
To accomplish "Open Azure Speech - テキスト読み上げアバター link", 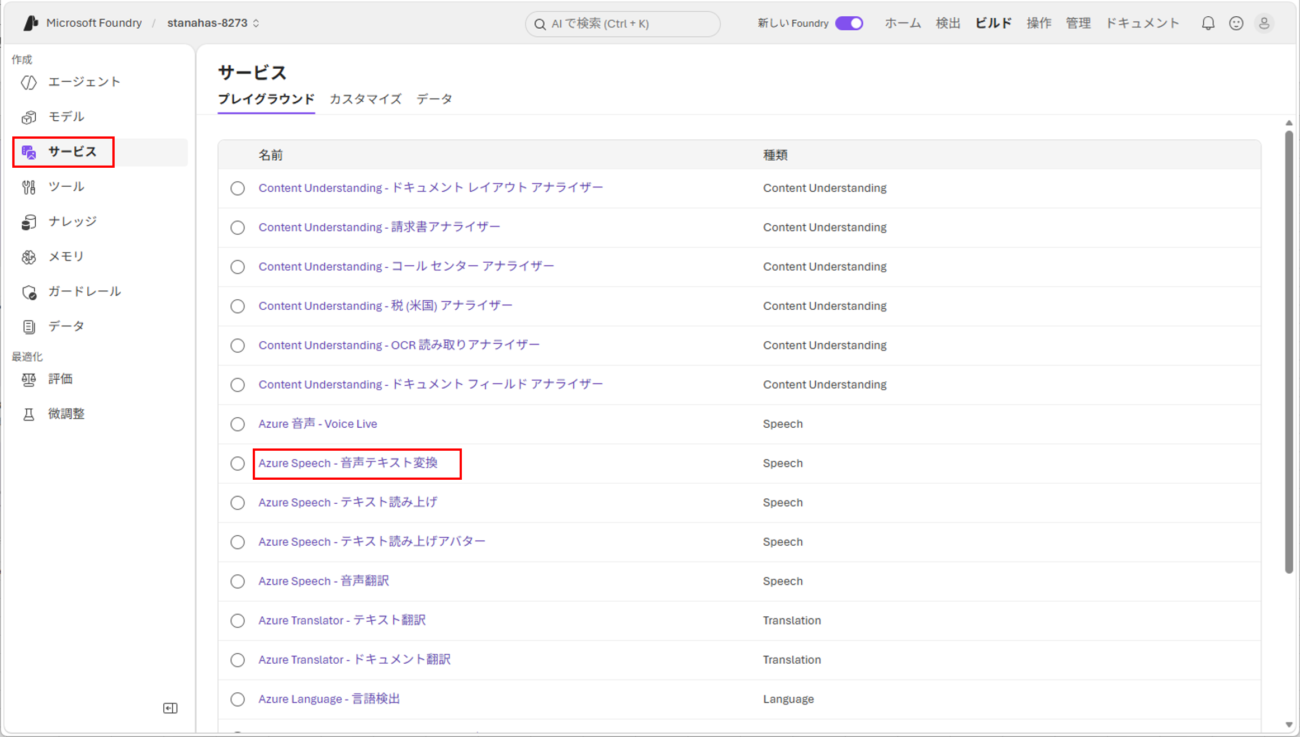I will tap(372, 541).
